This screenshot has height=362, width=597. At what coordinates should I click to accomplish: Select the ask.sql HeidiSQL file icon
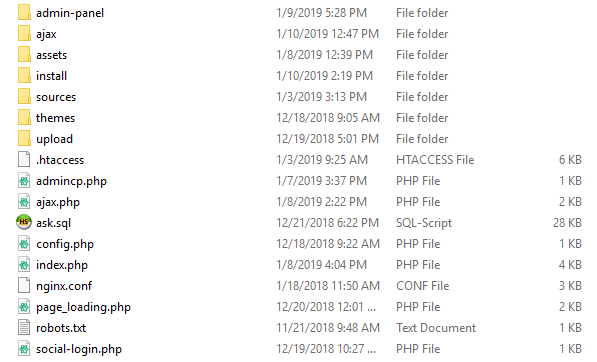(x=24, y=222)
